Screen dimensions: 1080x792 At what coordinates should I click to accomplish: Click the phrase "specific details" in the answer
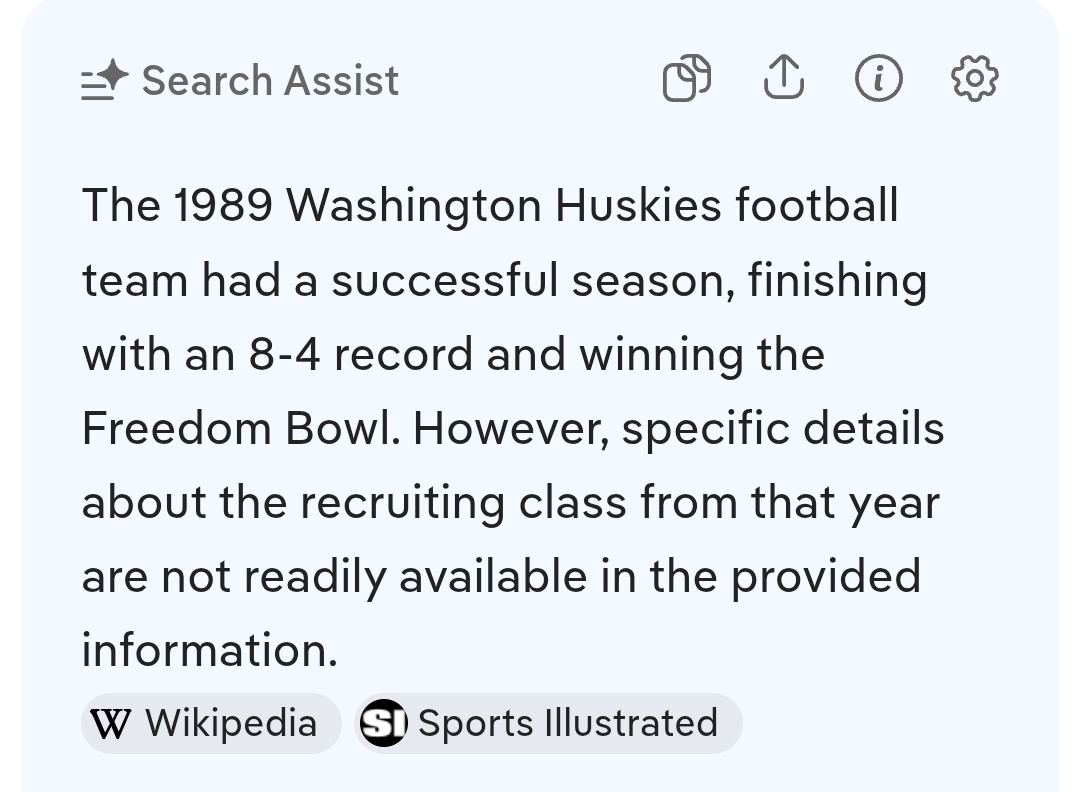tap(783, 429)
